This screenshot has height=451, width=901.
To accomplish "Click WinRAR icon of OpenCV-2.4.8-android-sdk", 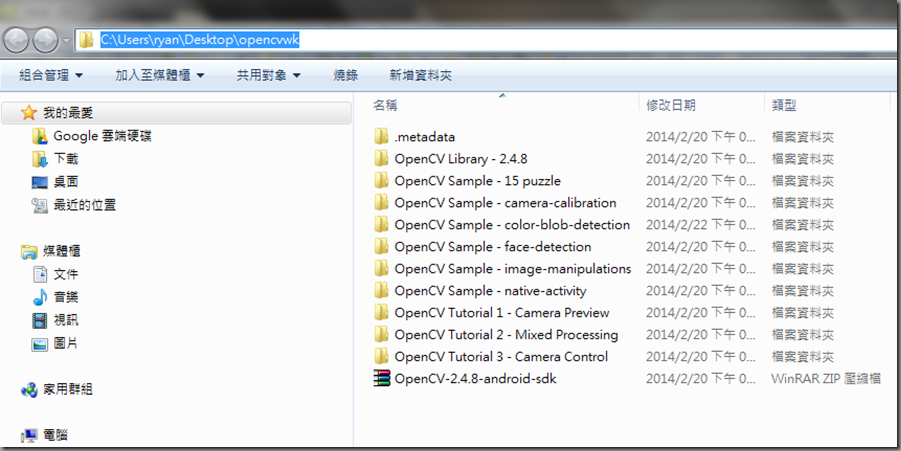I will pyautogui.click(x=381, y=378).
